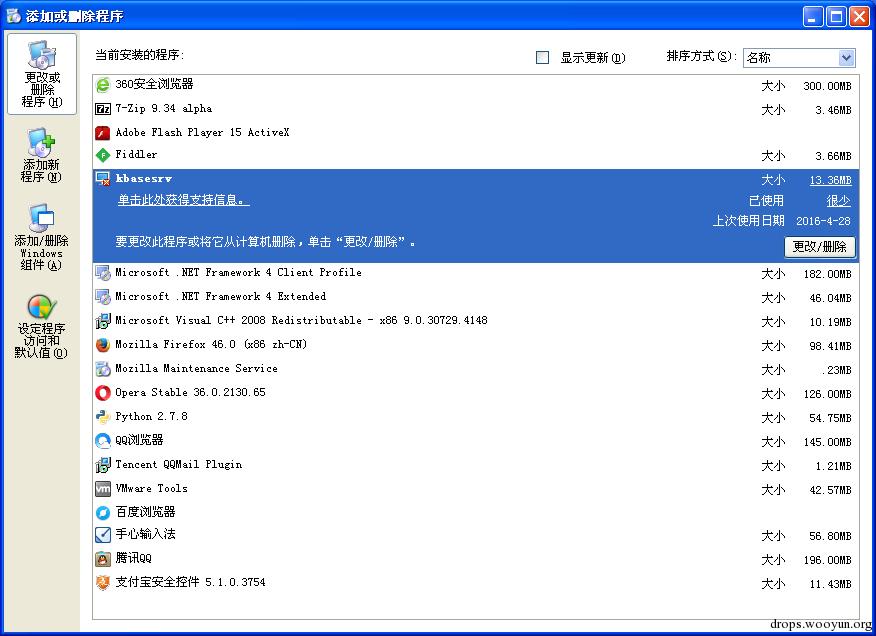The width and height of the screenshot is (876, 636).
Task: Select the VMware Tools entry
Action: [x=151, y=488]
